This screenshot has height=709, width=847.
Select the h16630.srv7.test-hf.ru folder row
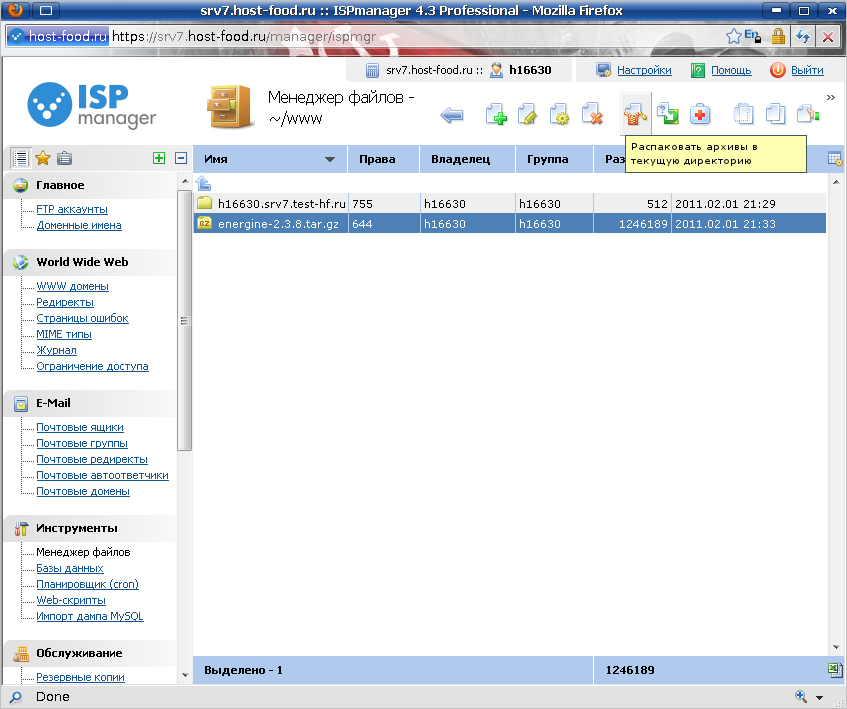click(281, 204)
